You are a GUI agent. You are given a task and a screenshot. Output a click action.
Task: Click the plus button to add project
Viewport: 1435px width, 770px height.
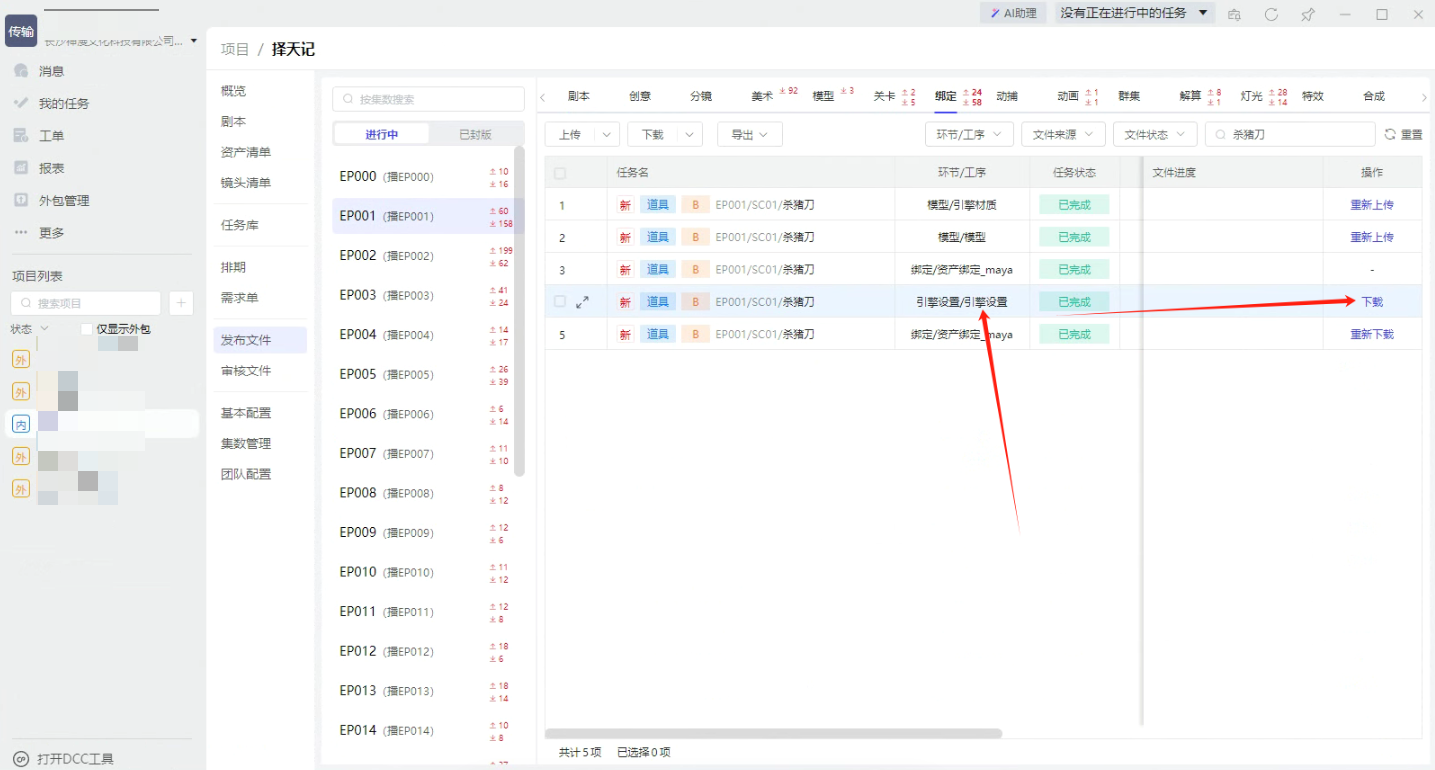(181, 303)
